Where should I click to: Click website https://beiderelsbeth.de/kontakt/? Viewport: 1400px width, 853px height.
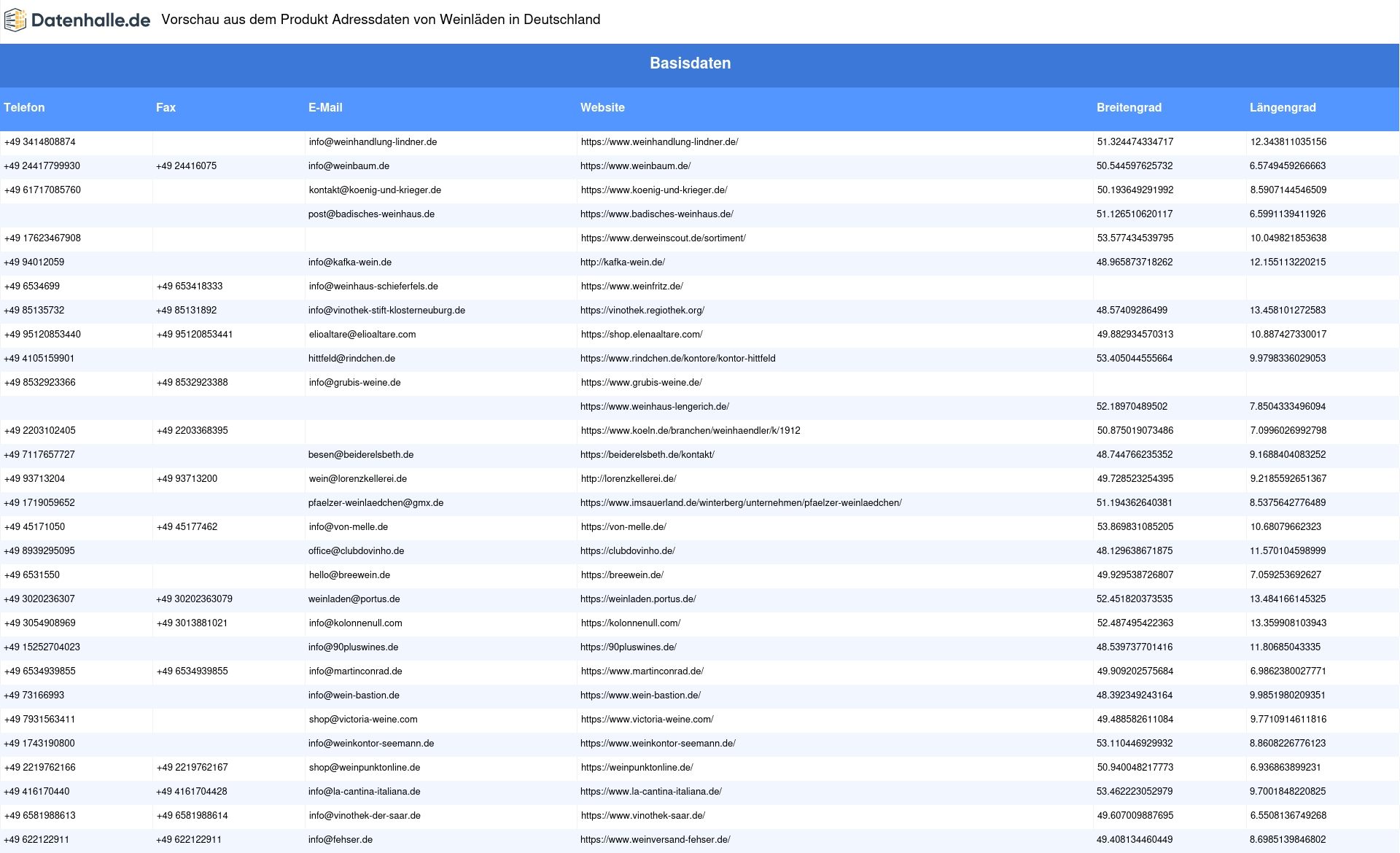coord(647,455)
